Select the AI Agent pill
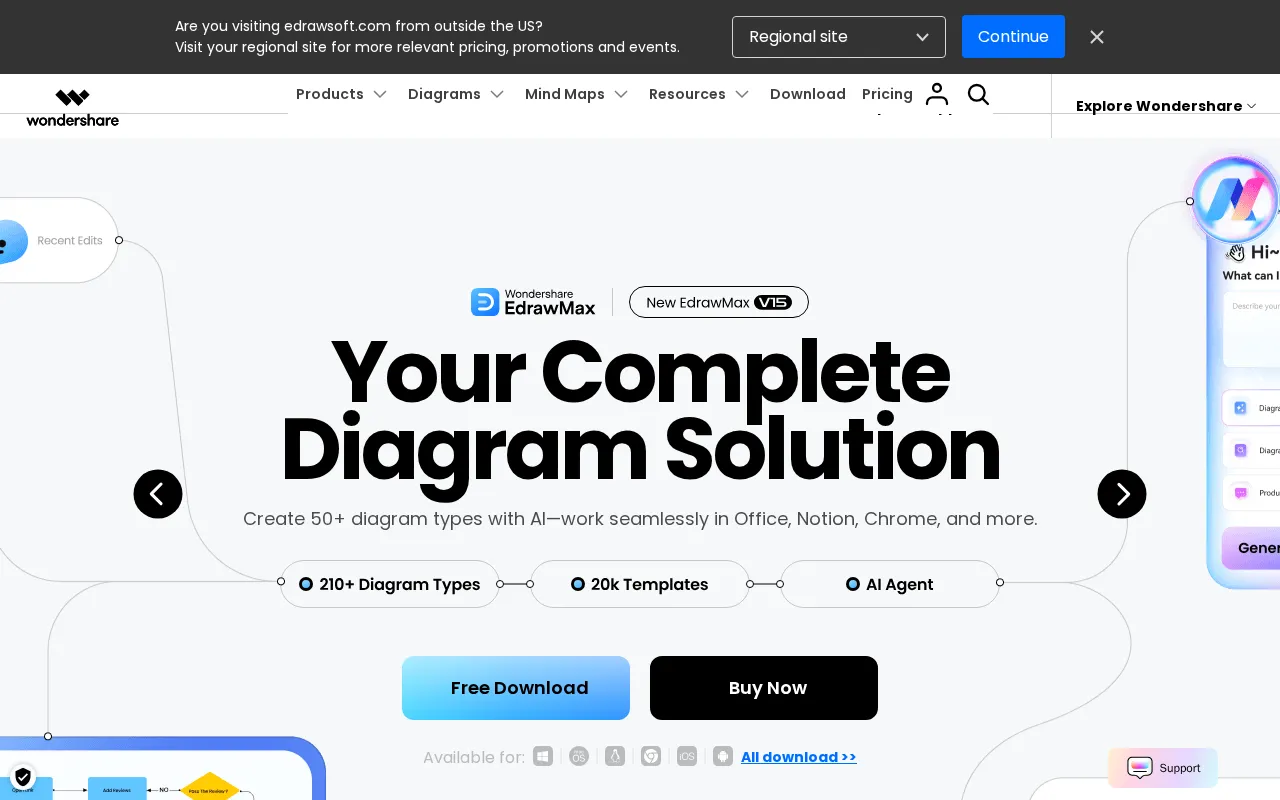The height and width of the screenshot is (800, 1280). pyautogui.click(x=890, y=584)
